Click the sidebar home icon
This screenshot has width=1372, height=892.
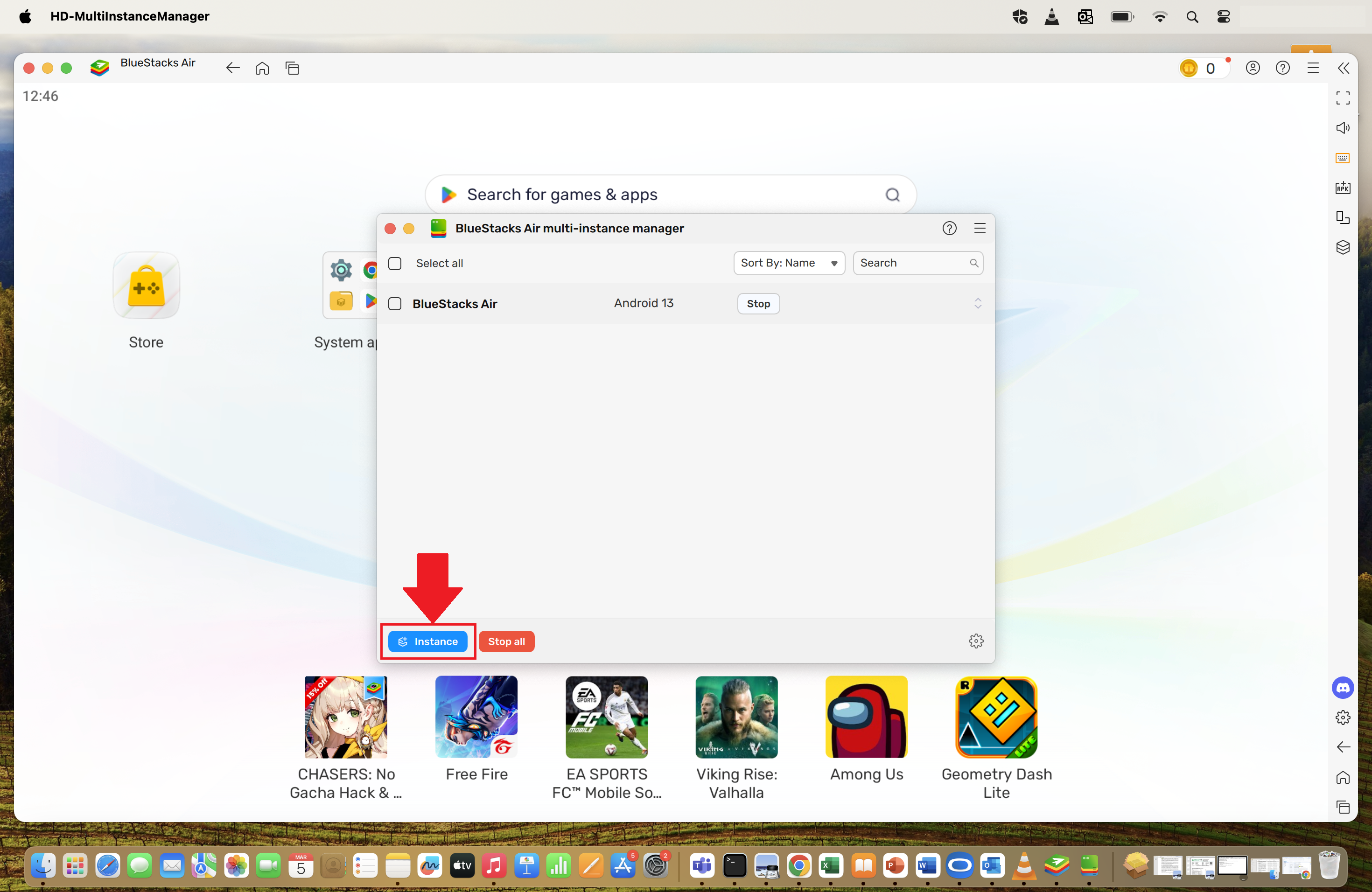tap(1343, 777)
